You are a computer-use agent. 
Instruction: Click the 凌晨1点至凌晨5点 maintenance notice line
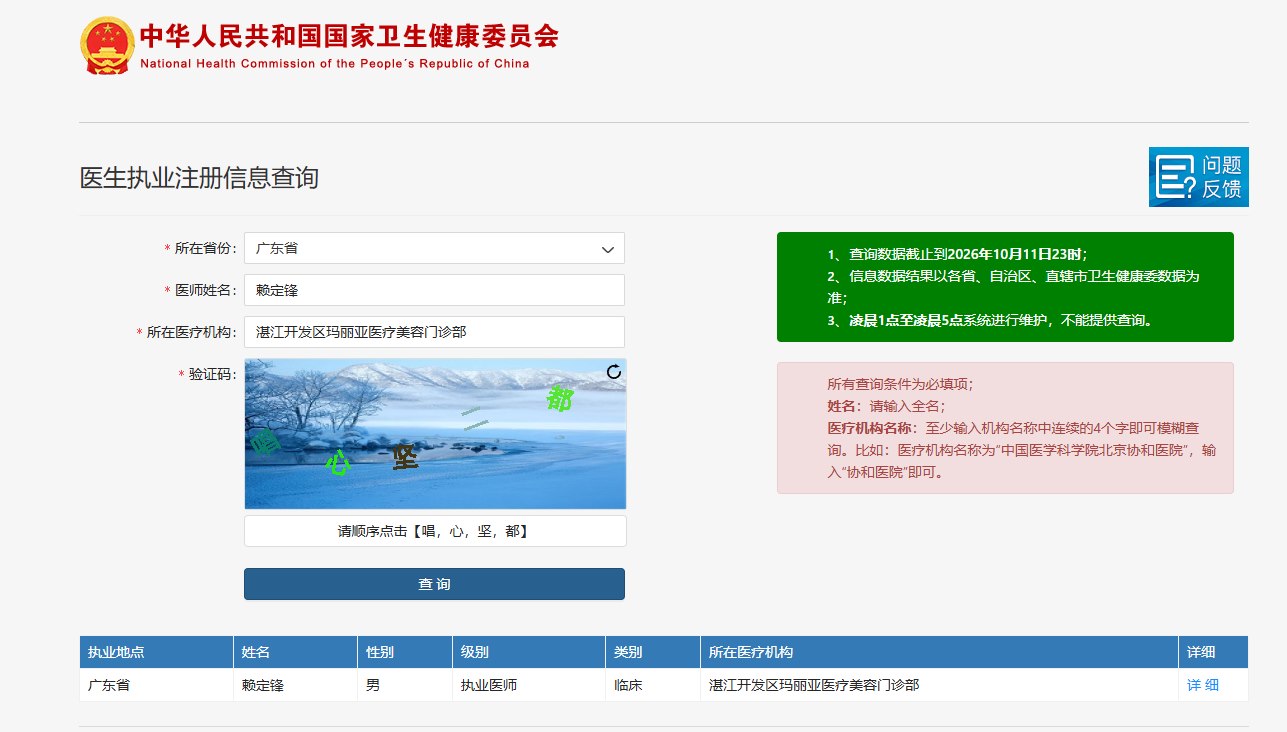pyautogui.click(x=990, y=321)
